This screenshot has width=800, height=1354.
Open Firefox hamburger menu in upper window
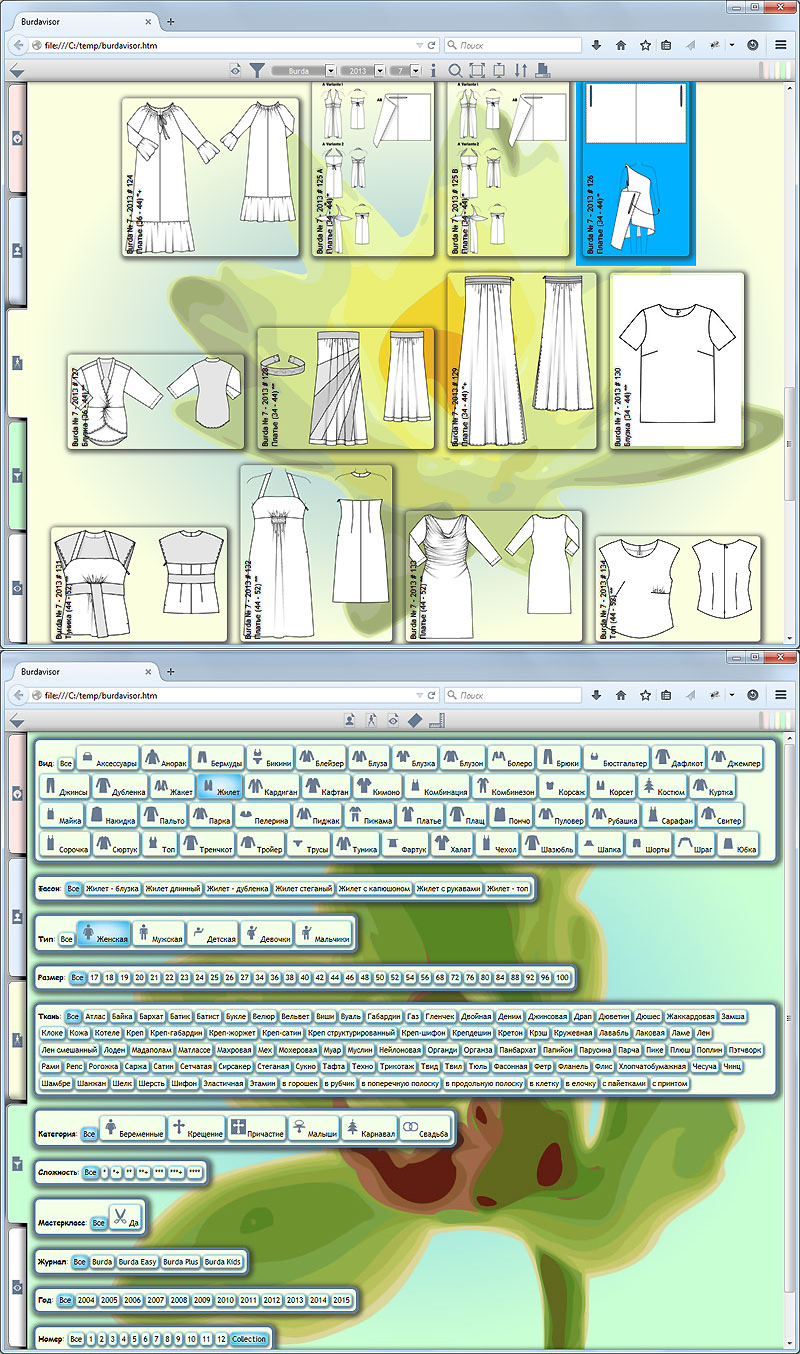click(x=781, y=45)
